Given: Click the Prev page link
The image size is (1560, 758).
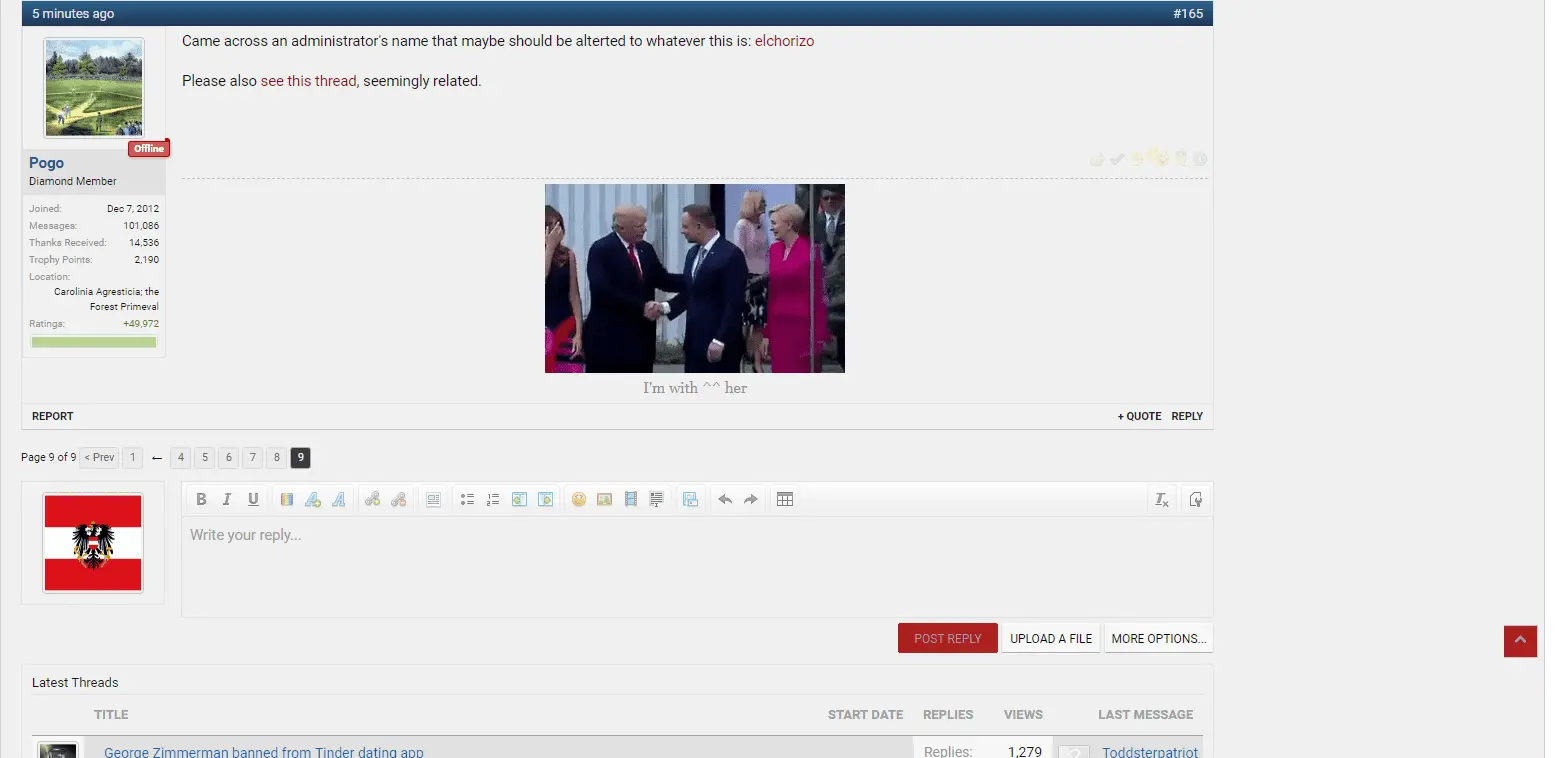Looking at the screenshot, I should click(99, 458).
